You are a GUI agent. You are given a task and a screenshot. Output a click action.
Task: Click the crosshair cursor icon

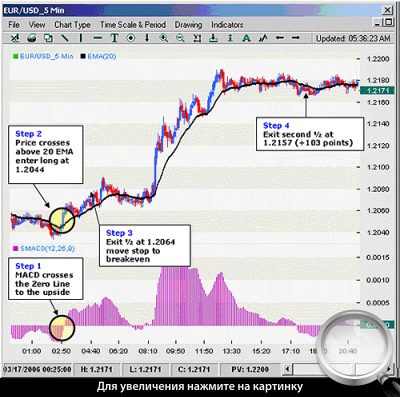point(197,38)
